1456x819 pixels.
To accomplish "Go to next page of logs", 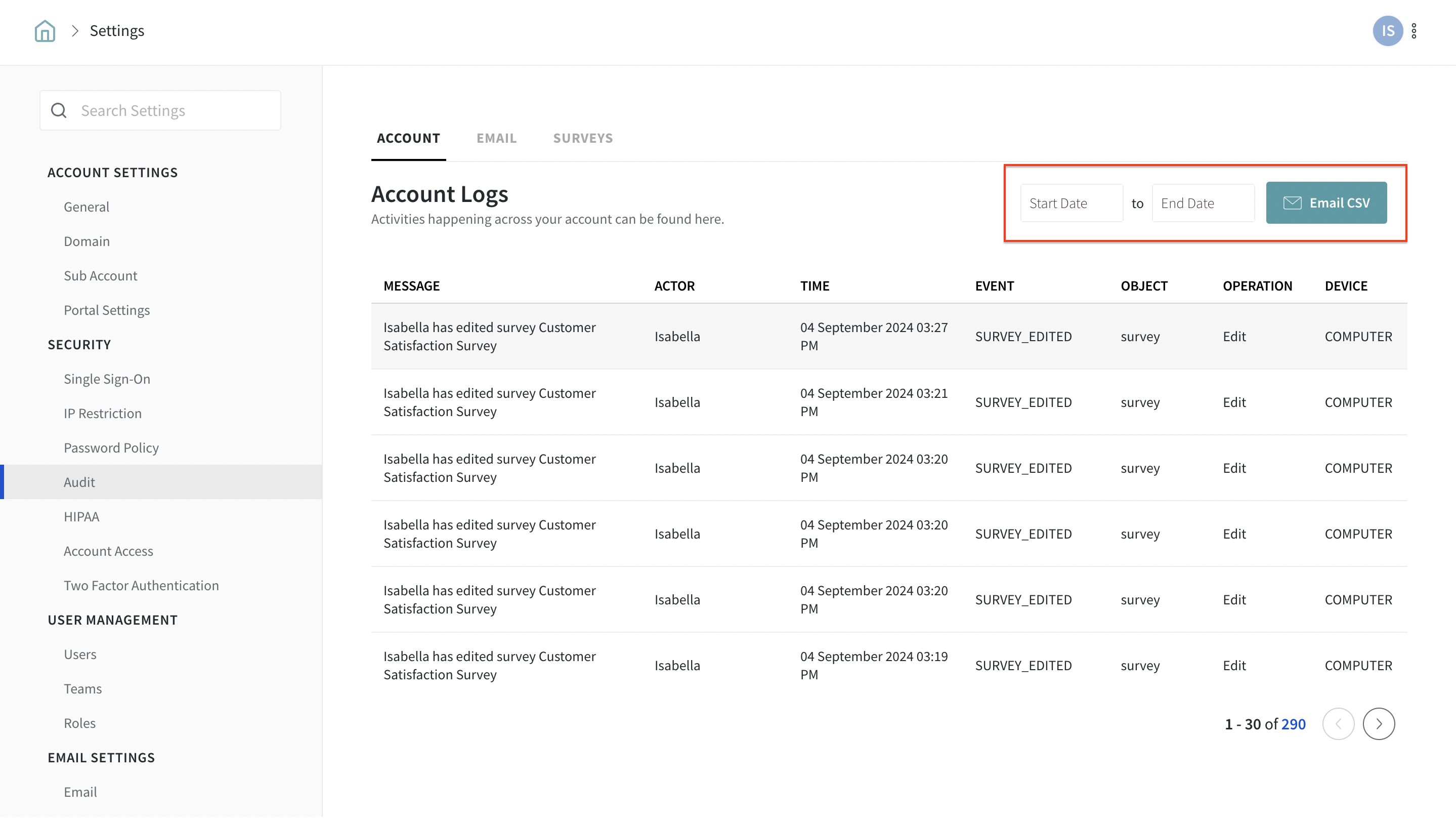I will click(x=1379, y=723).
